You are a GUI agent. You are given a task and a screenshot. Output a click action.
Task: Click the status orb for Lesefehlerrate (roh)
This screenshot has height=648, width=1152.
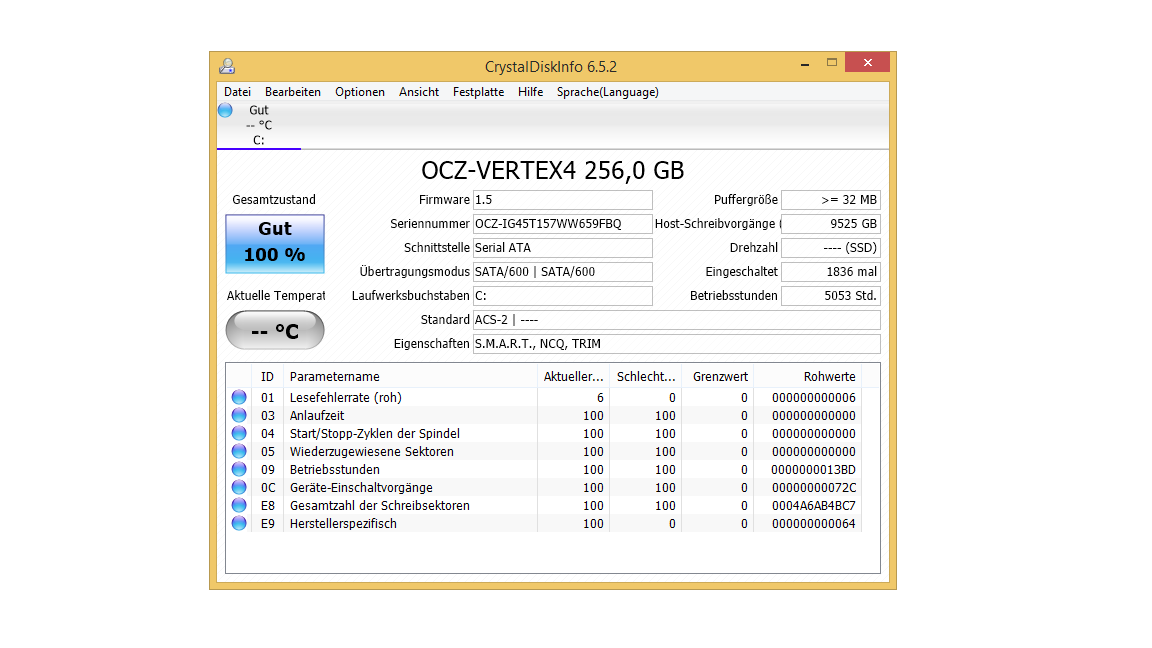239,397
